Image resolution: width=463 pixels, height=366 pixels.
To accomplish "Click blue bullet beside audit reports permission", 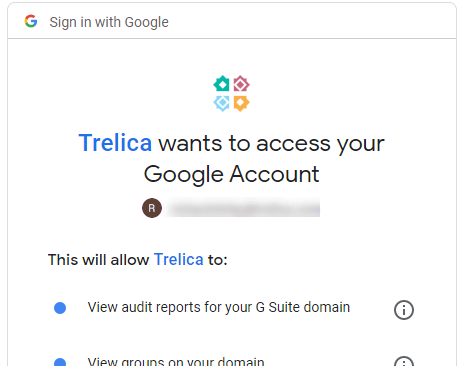I will (x=60, y=308).
